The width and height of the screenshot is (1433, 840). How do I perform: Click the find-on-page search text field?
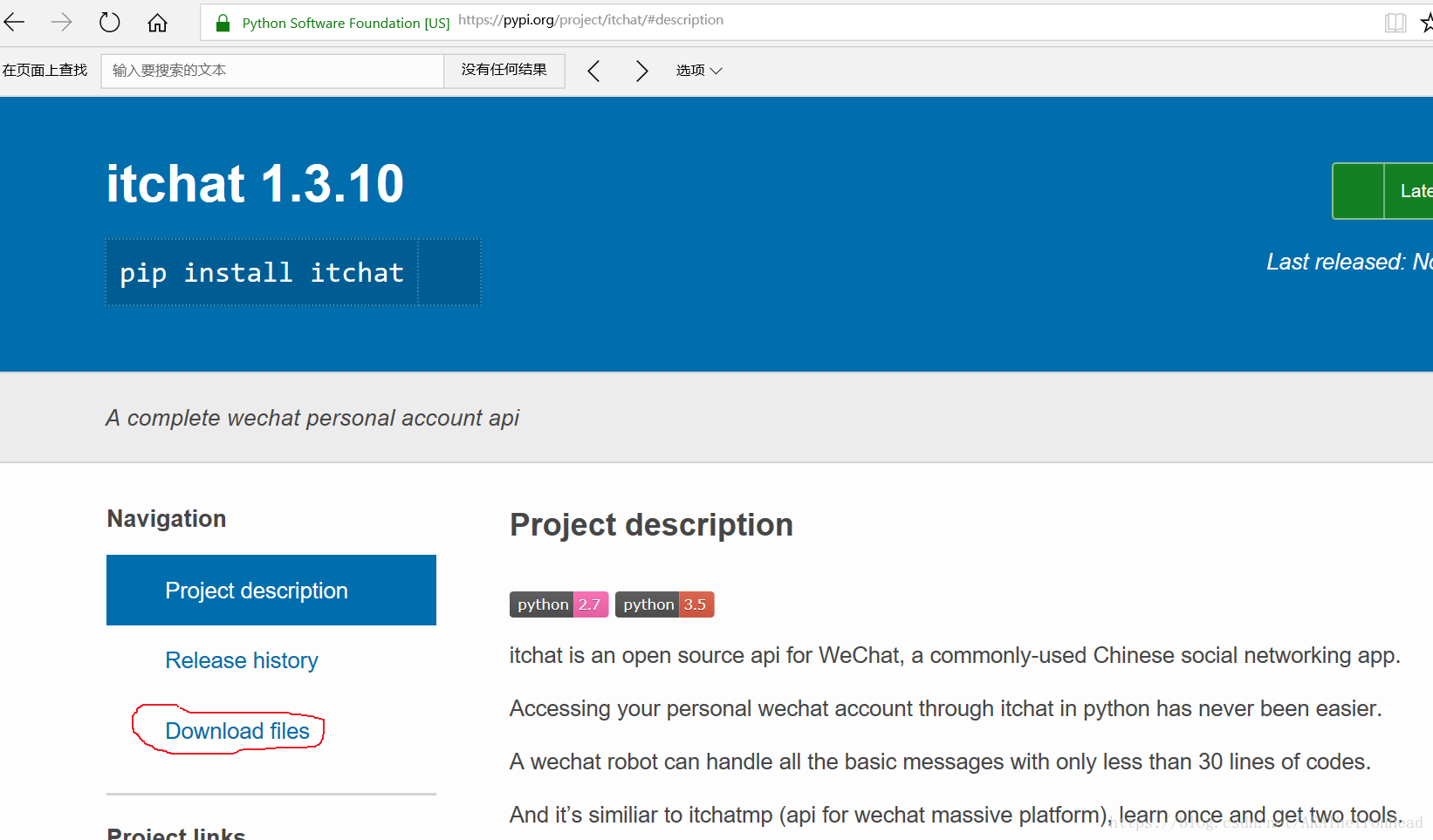272,71
